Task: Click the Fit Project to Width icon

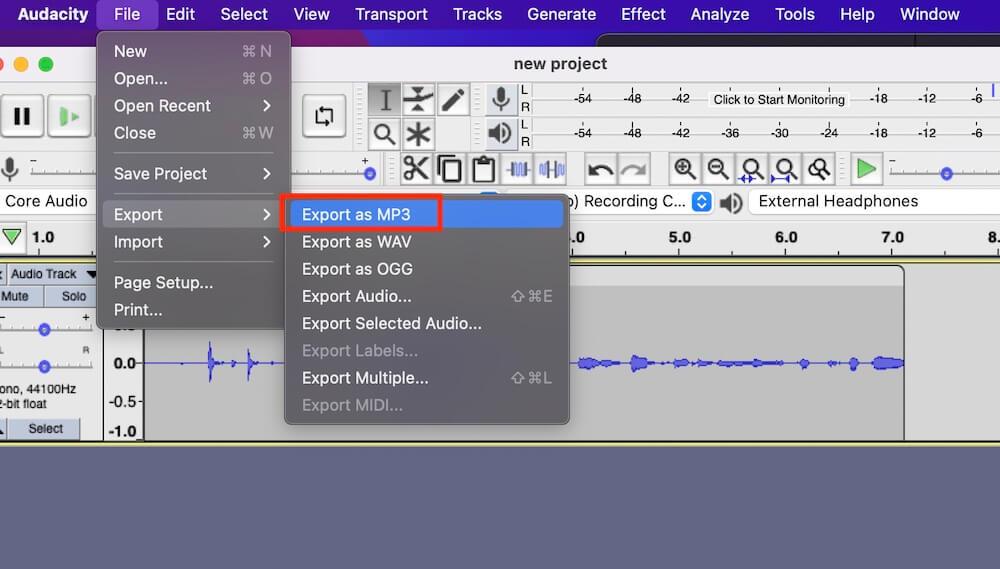Action: coord(785,169)
